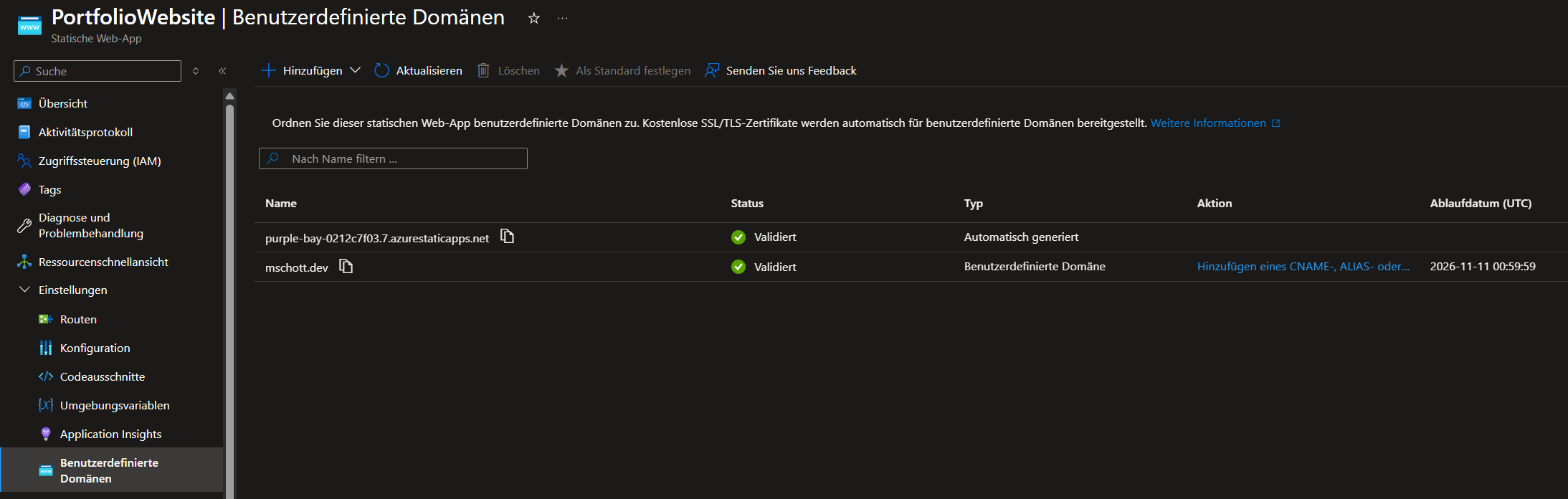Click Als Standard festlegen star button
The image size is (1568, 499).
point(622,70)
